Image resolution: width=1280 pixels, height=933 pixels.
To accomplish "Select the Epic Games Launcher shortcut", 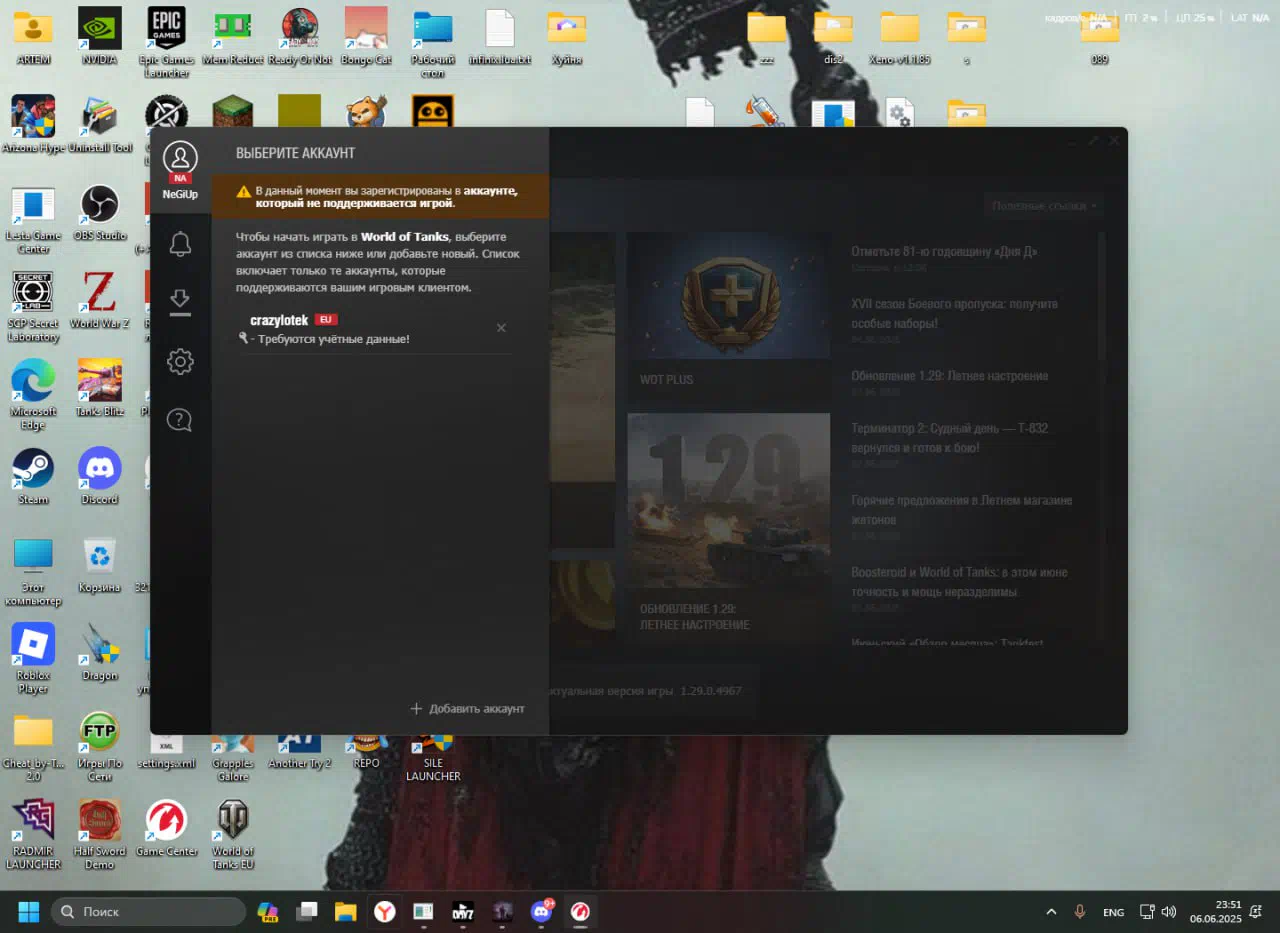I will click(166, 42).
